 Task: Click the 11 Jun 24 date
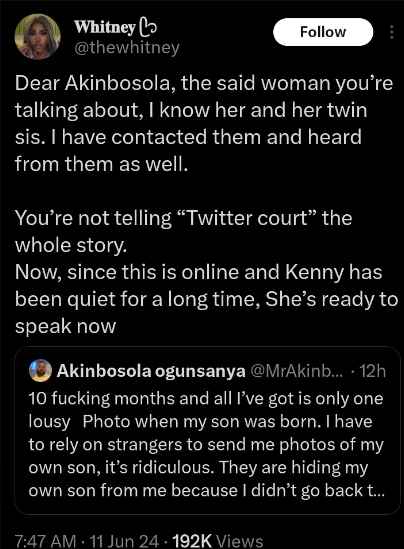tap(124, 541)
